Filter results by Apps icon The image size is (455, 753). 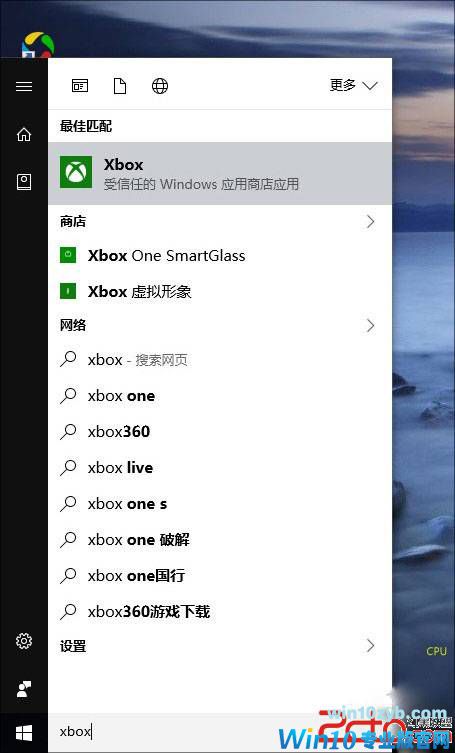[x=80, y=86]
